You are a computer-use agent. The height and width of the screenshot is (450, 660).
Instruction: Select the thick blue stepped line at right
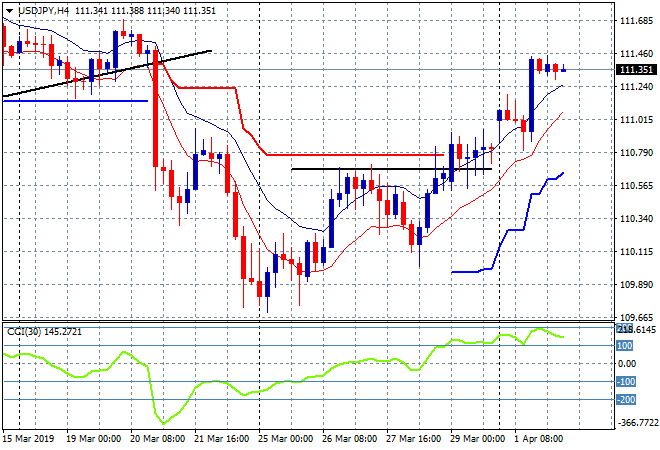tap(516, 230)
